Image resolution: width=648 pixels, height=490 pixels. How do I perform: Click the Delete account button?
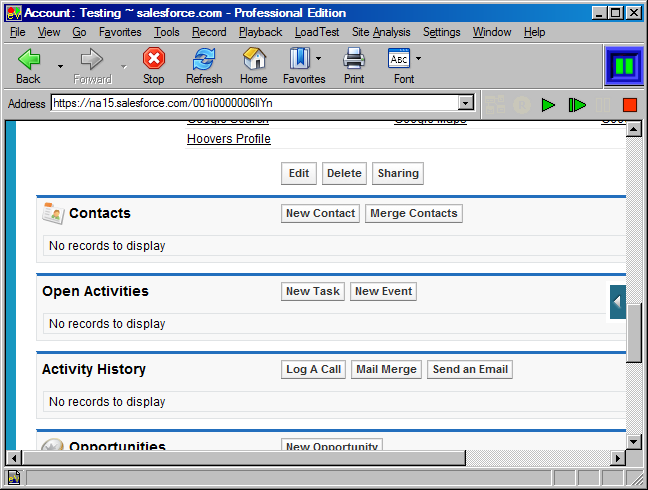344,173
